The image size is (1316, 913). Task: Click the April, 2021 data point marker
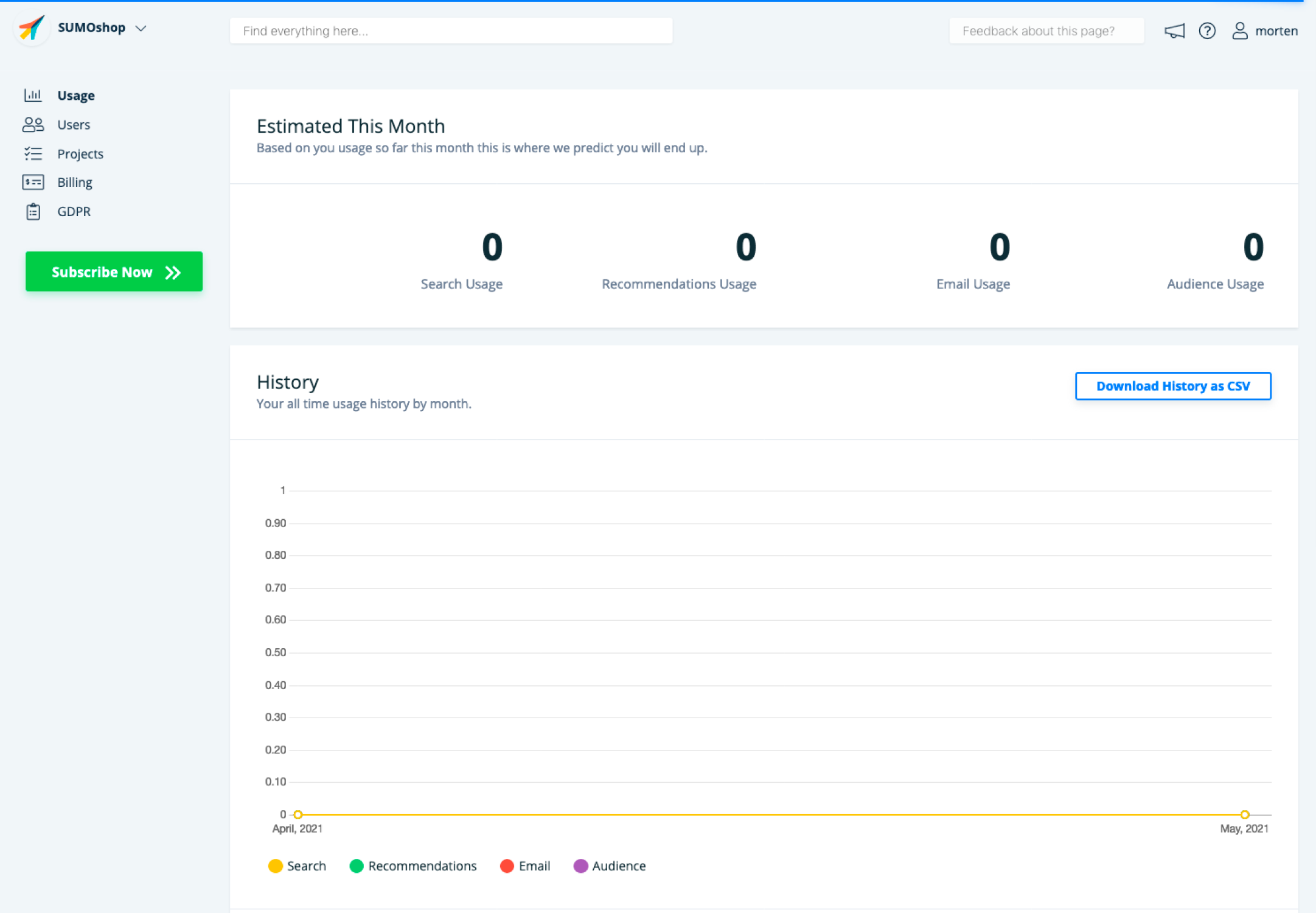click(x=298, y=814)
